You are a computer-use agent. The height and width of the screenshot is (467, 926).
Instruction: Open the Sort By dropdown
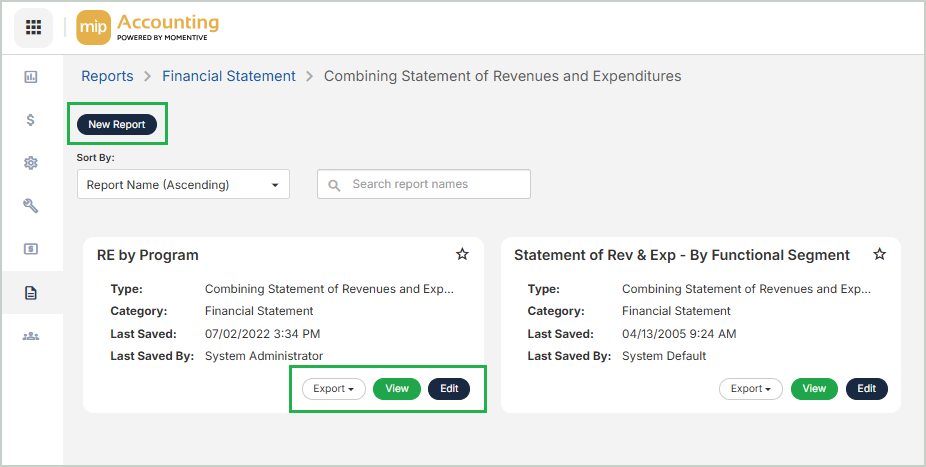(183, 185)
